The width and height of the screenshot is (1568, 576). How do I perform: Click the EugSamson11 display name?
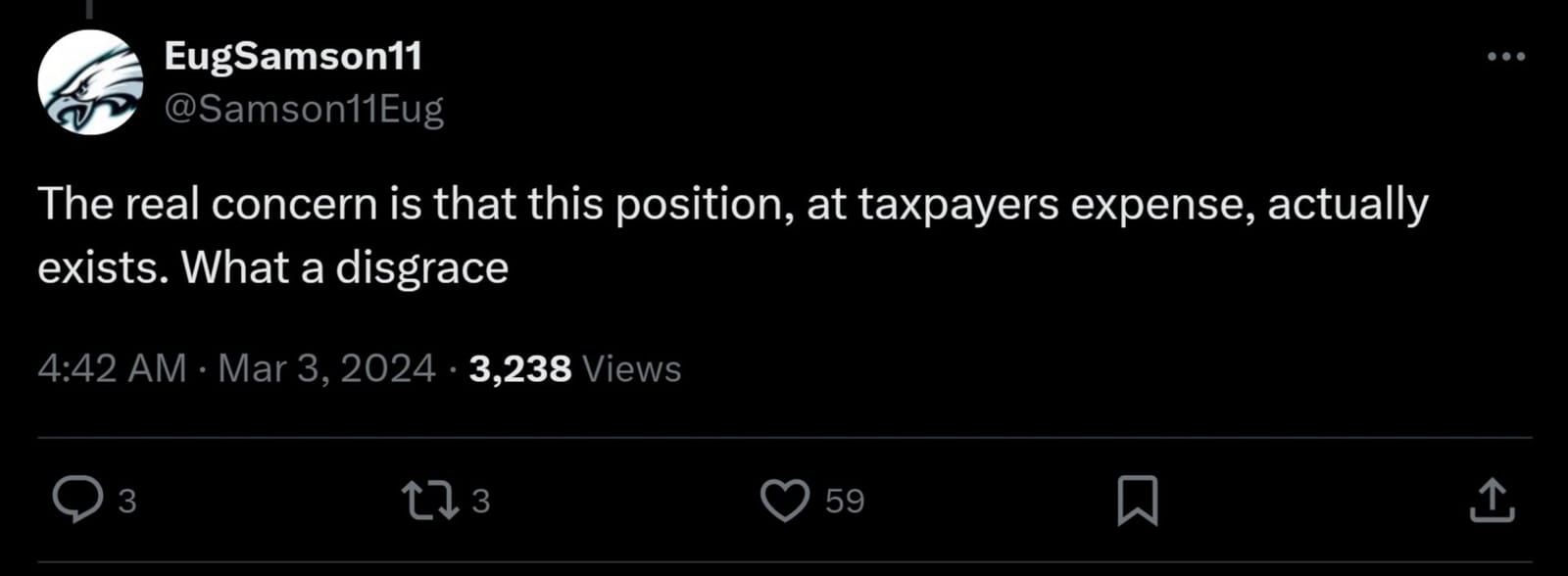(293, 56)
